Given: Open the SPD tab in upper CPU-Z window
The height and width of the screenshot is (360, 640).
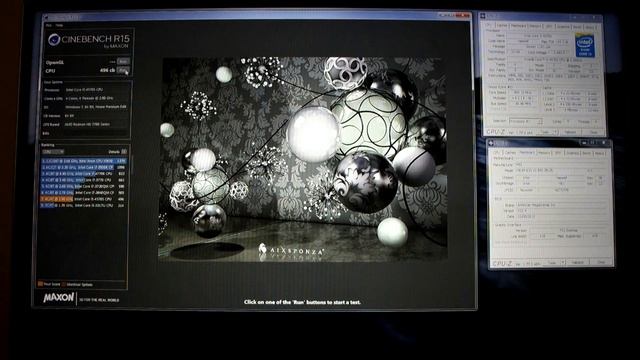Looking at the screenshot, I should click(549, 26).
